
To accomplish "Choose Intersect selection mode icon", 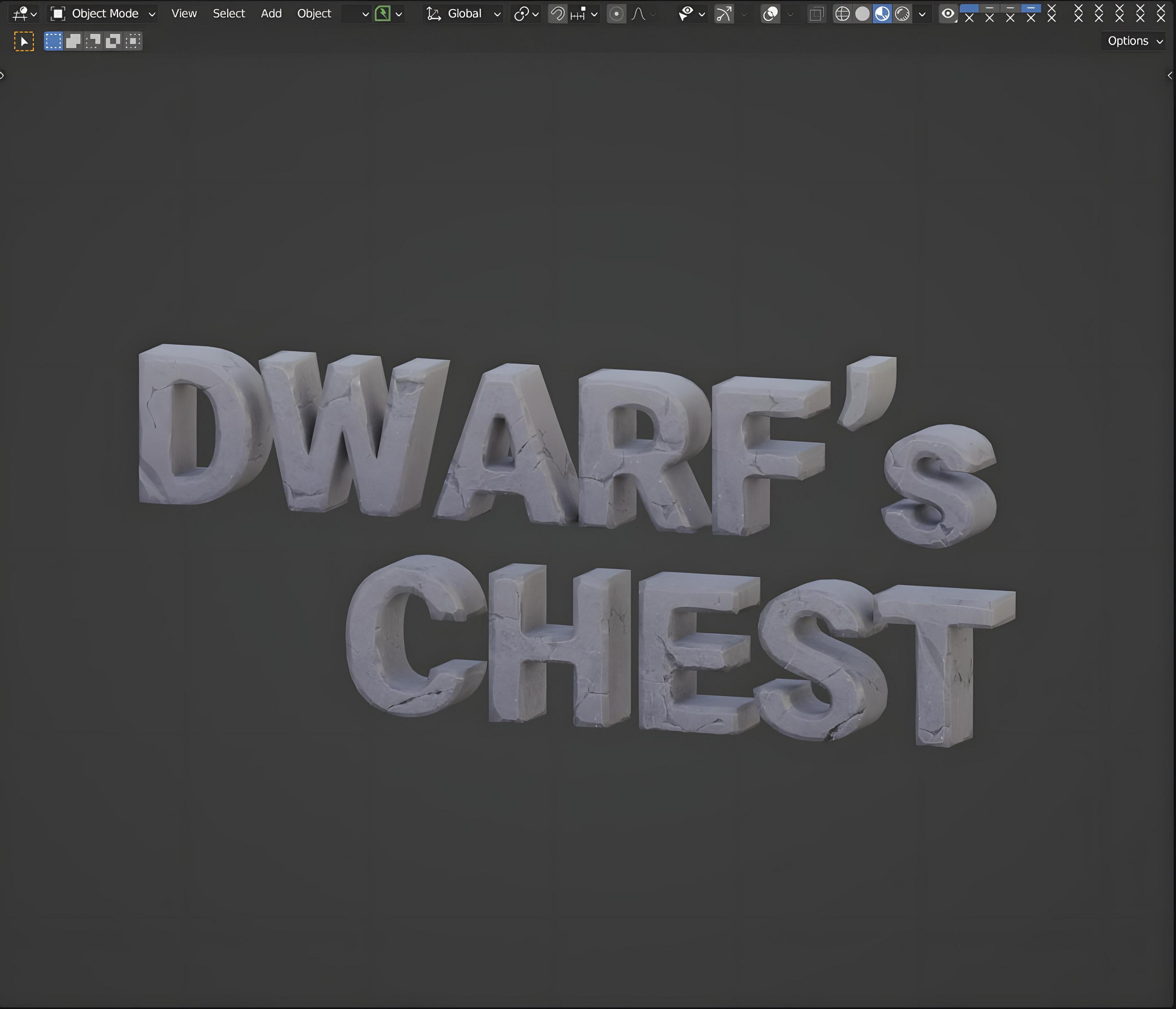I will click(133, 41).
